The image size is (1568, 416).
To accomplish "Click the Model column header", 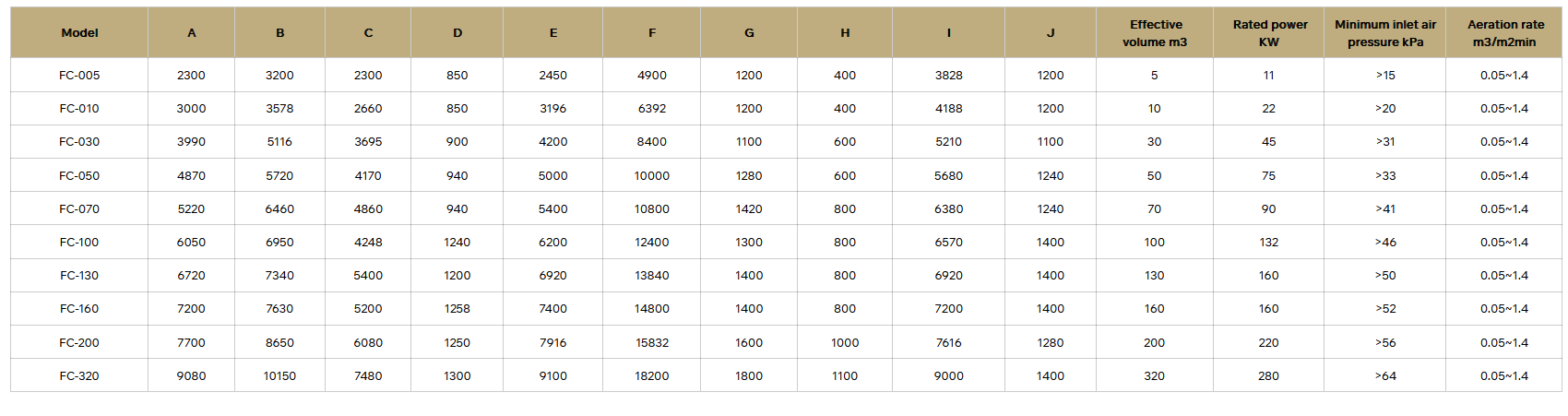I will click(x=79, y=33).
